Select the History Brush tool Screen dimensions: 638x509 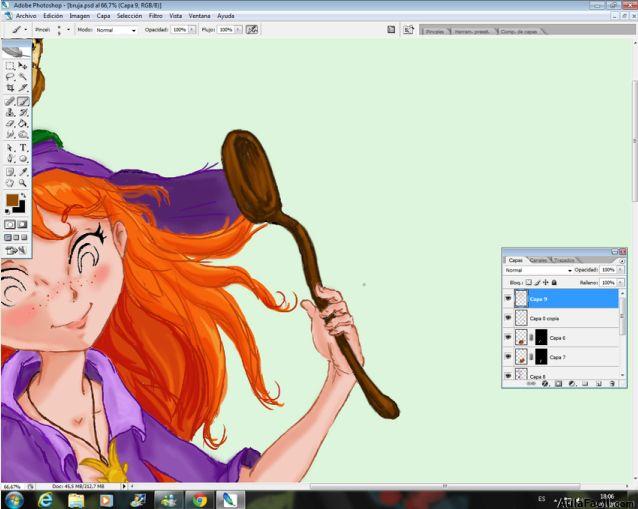pos(23,112)
